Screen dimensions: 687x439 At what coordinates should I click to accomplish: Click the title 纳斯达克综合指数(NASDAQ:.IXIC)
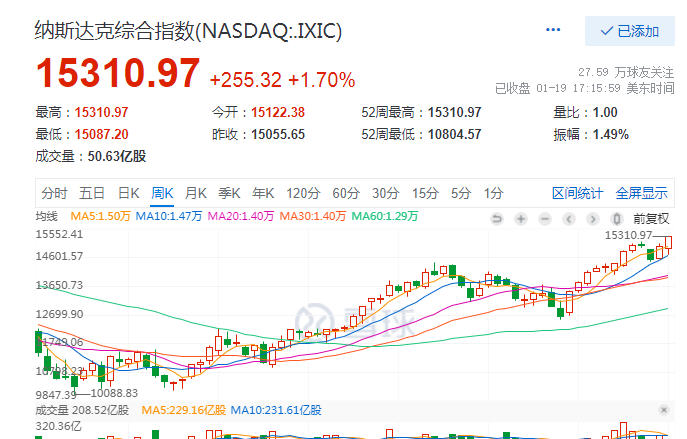(188, 31)
